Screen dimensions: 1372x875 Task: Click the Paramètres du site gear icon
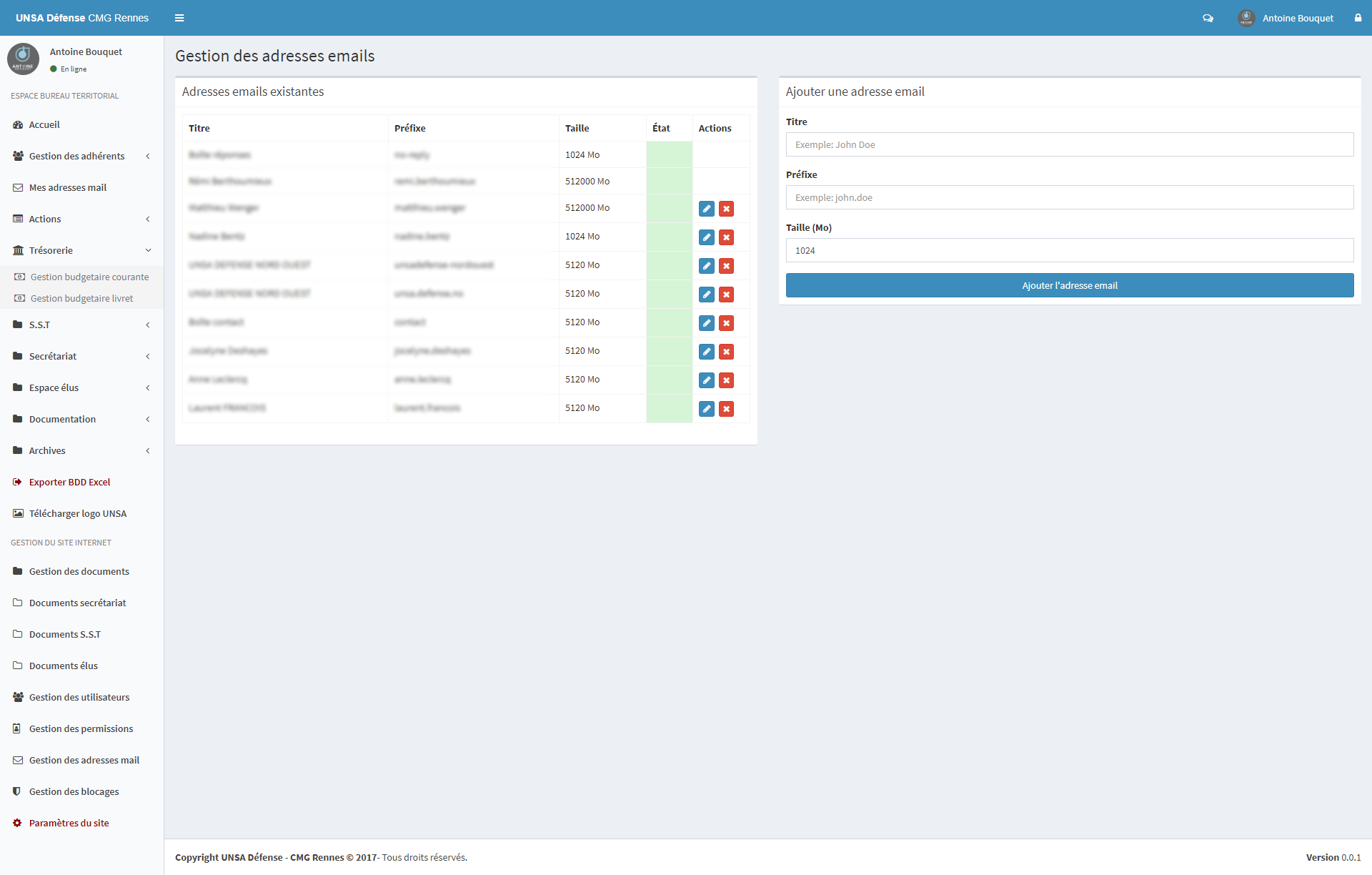pos(18,823)
